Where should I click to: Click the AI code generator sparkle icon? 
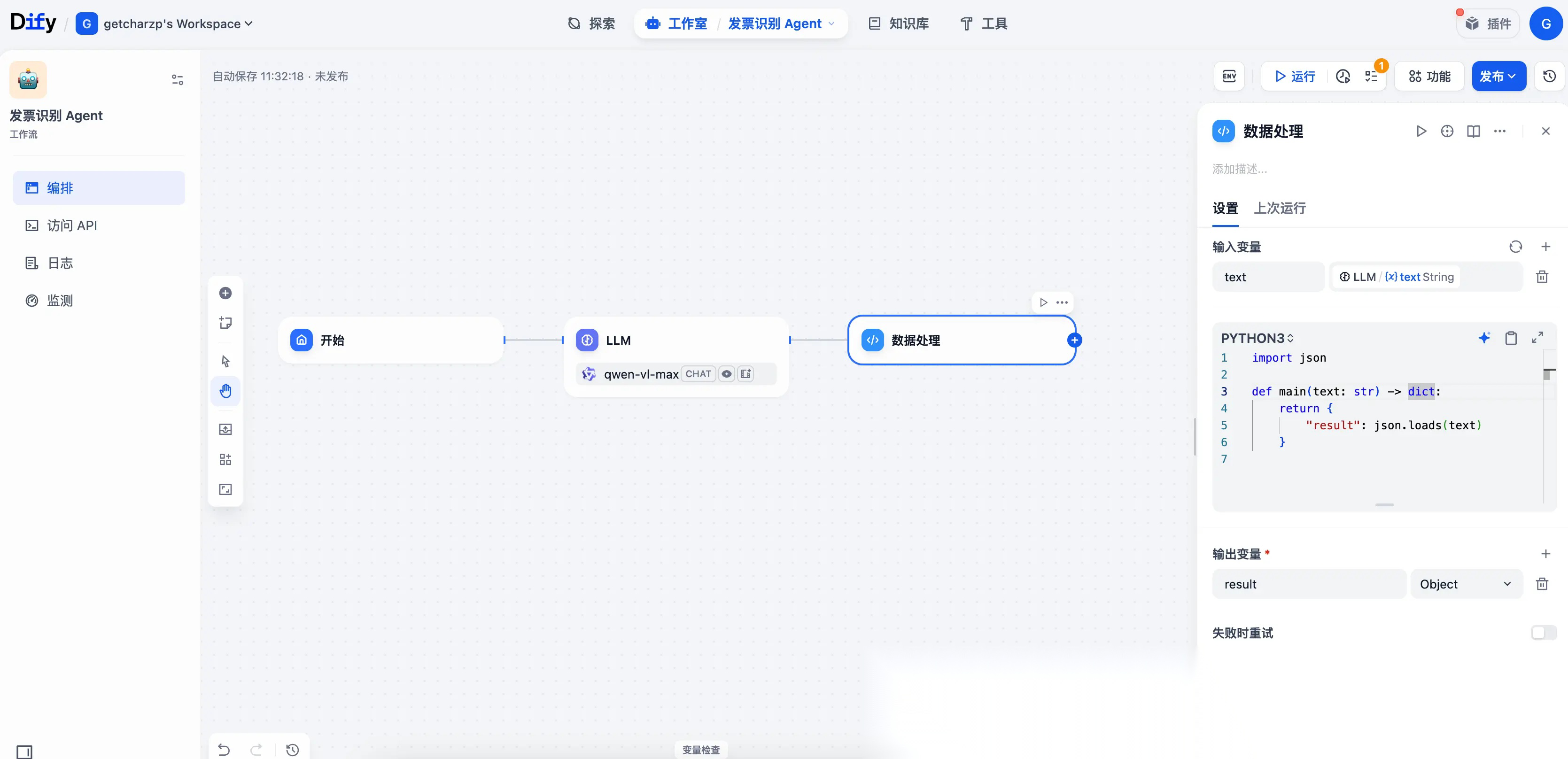[1484, 338]
